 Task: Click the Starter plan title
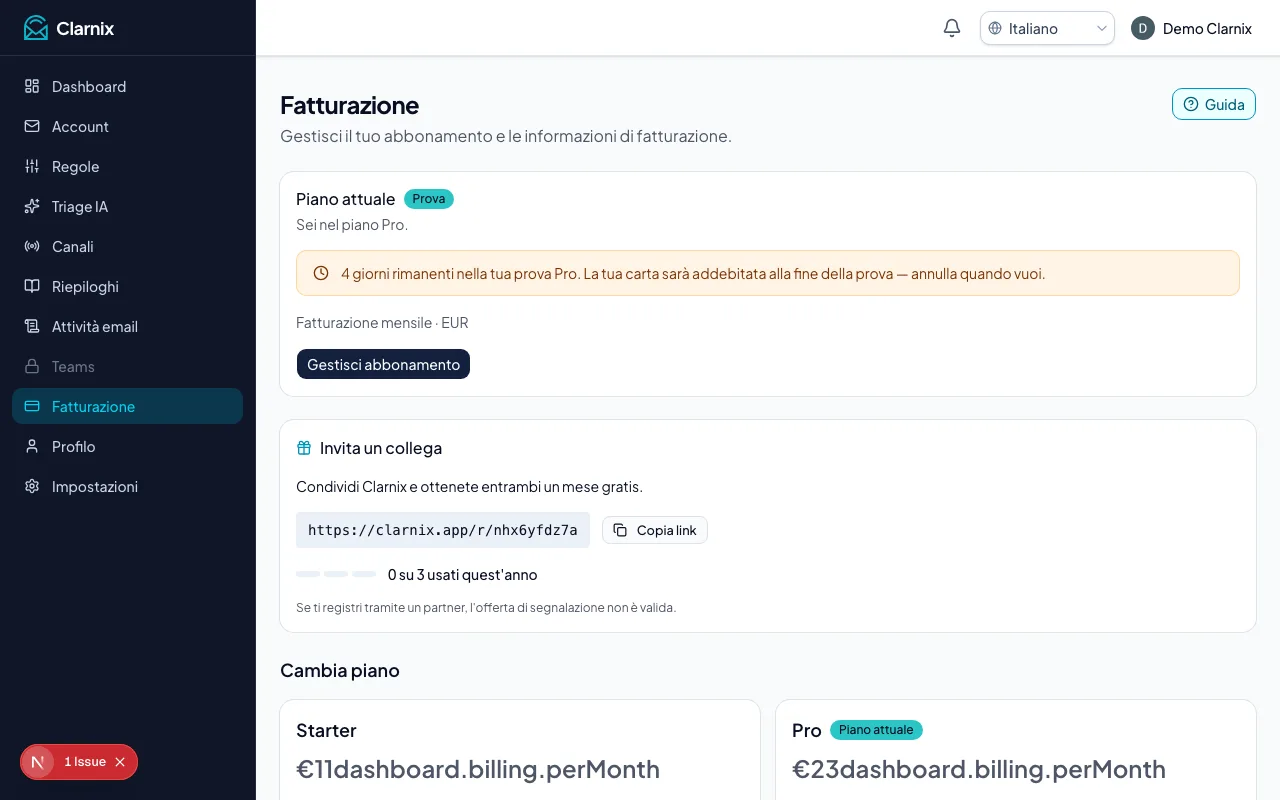point(326,730)
